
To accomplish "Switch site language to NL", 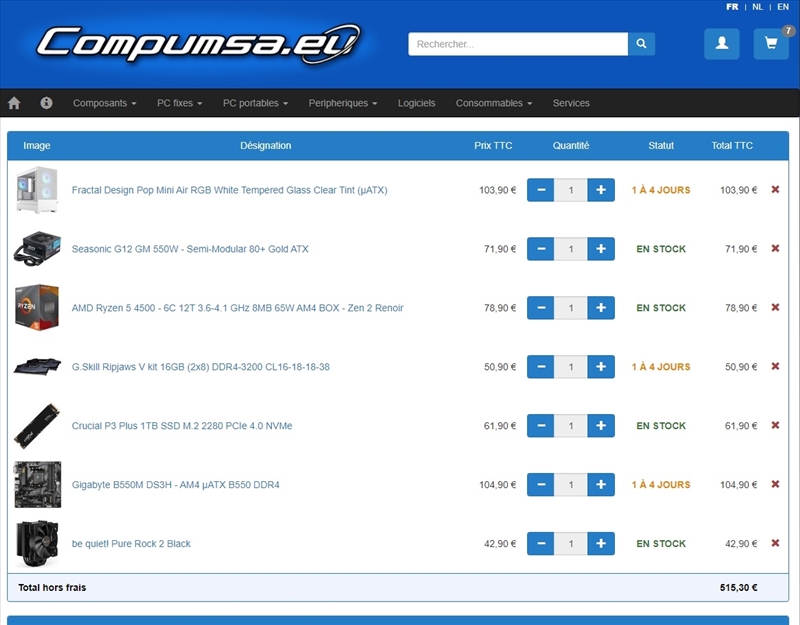I will pyautogui.click(x=757, y=7).
